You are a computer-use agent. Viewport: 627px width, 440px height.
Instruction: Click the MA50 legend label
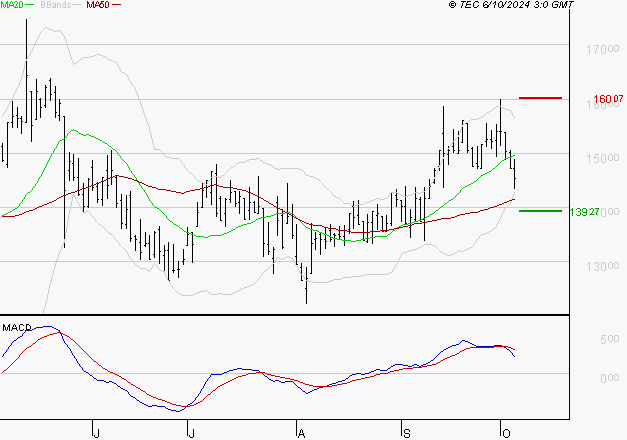(98, 5)
